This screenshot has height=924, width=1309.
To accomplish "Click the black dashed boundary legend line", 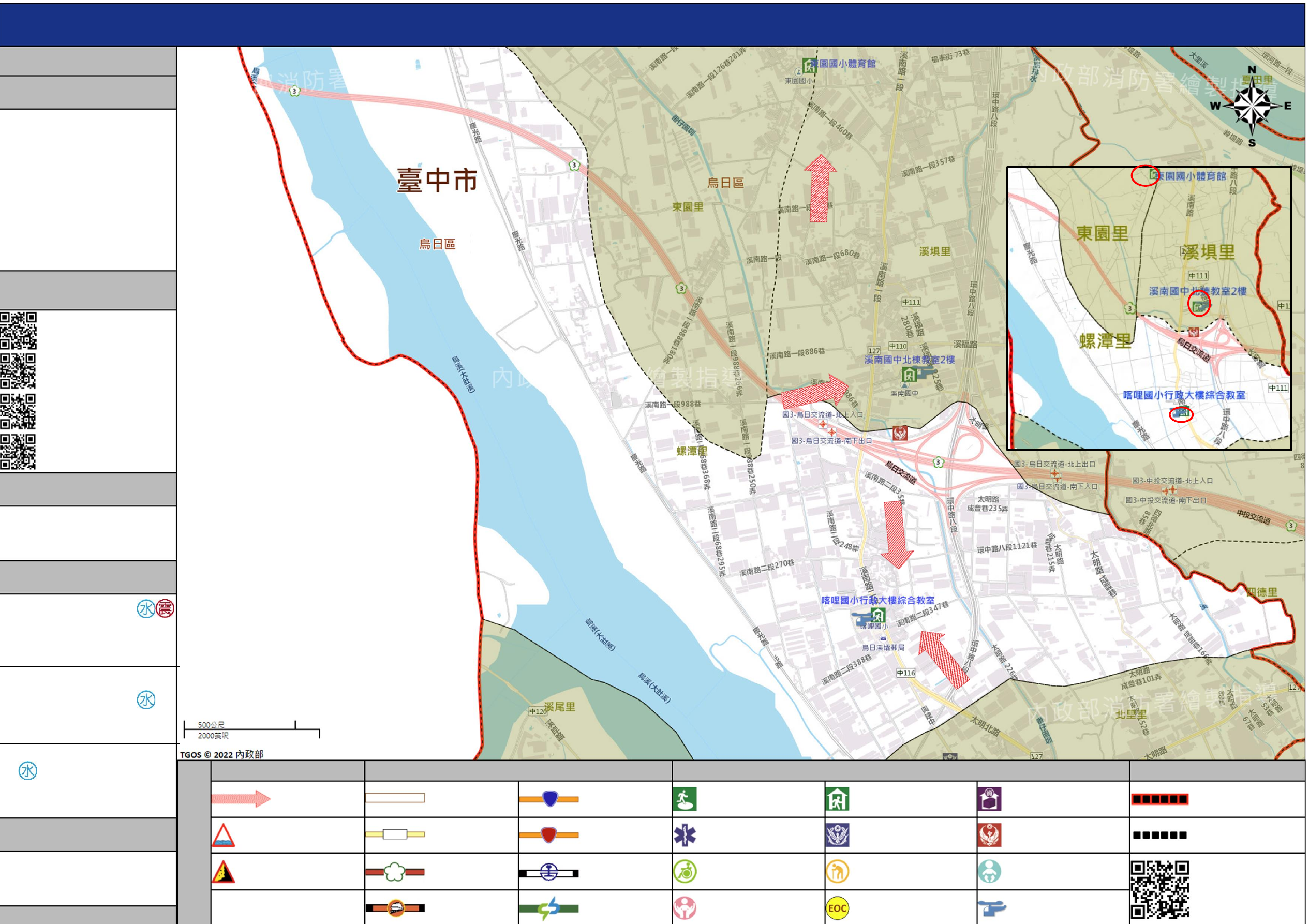I will pos(1160,835).
